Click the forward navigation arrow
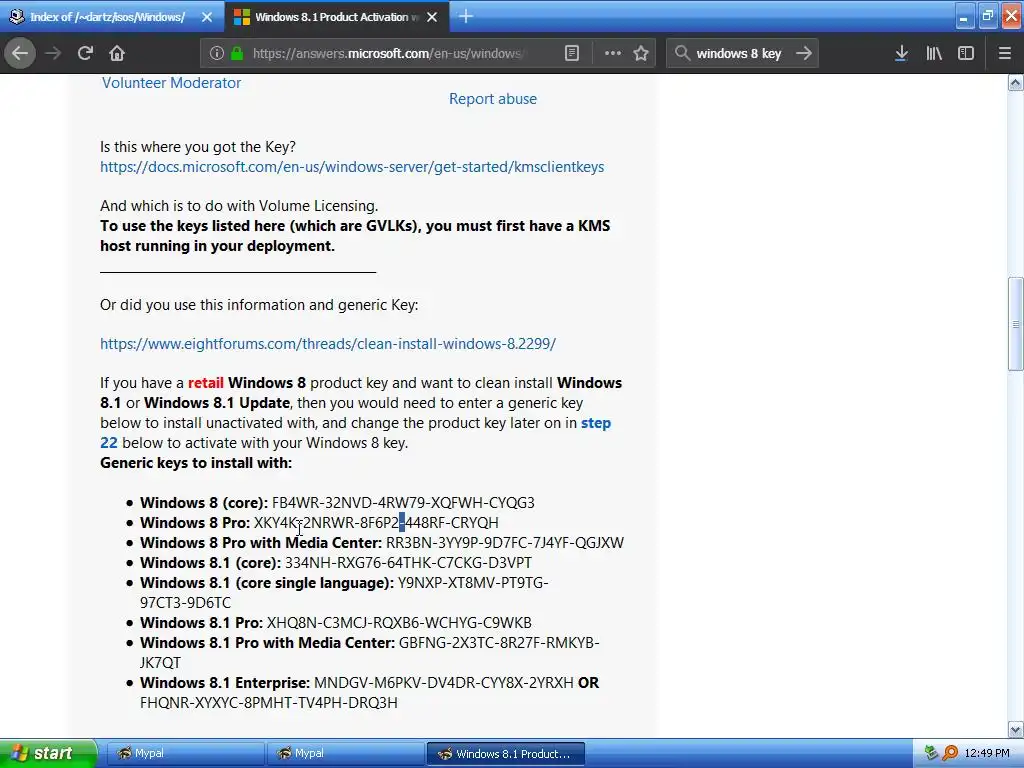This screenshot has height=768, width=1024. pyautogui.click(x=53, y=53)
